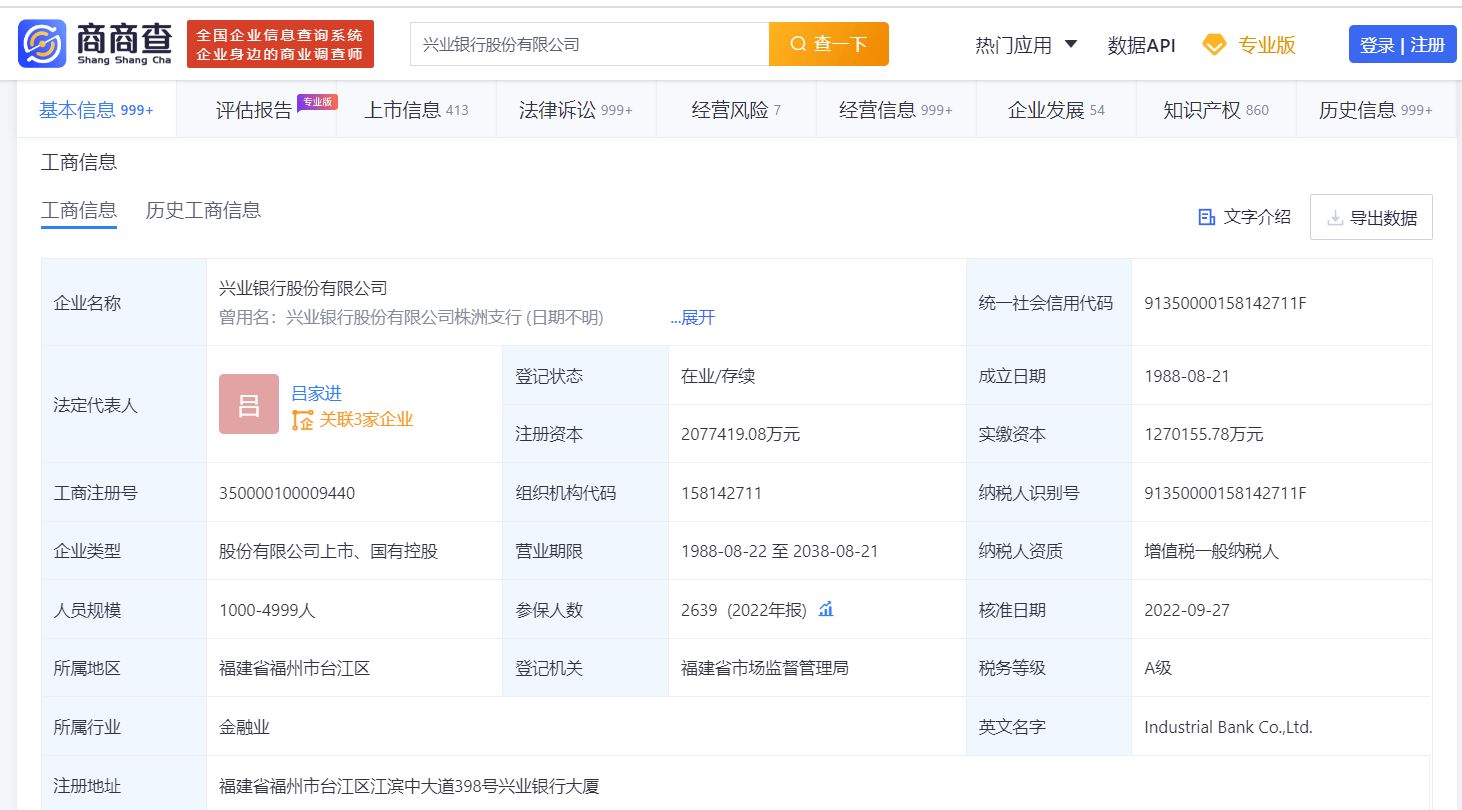This screenshot has width=1462, height=810.
Task: Switch to the 基本信息 tab
Action: tap(96, 110)
